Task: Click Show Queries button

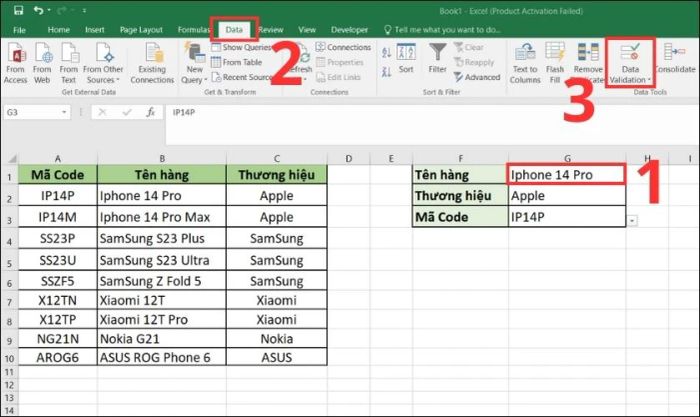Action: 241,47
